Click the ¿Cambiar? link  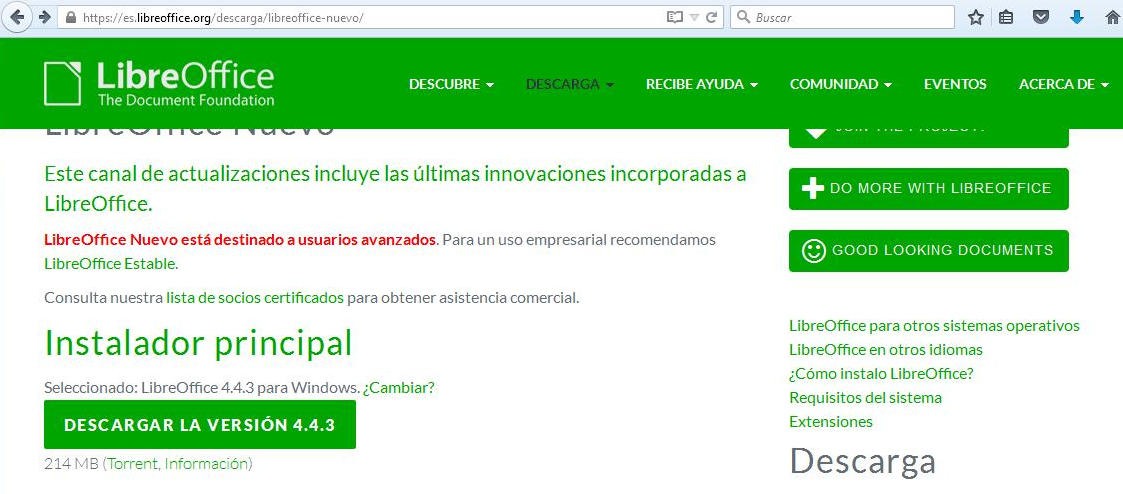[398, 388]
